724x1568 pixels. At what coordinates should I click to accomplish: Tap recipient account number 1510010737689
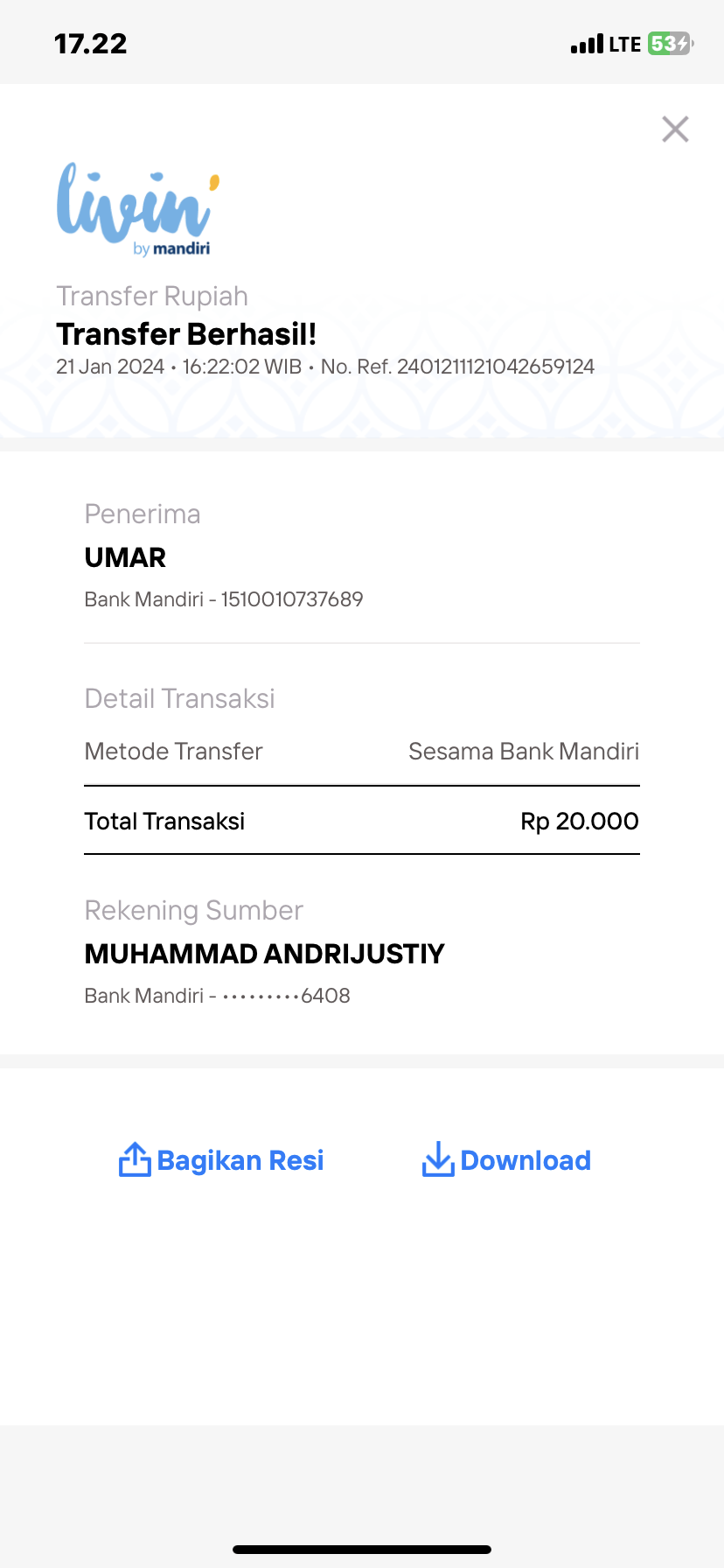pyautogui.click(x=292, y=599)
